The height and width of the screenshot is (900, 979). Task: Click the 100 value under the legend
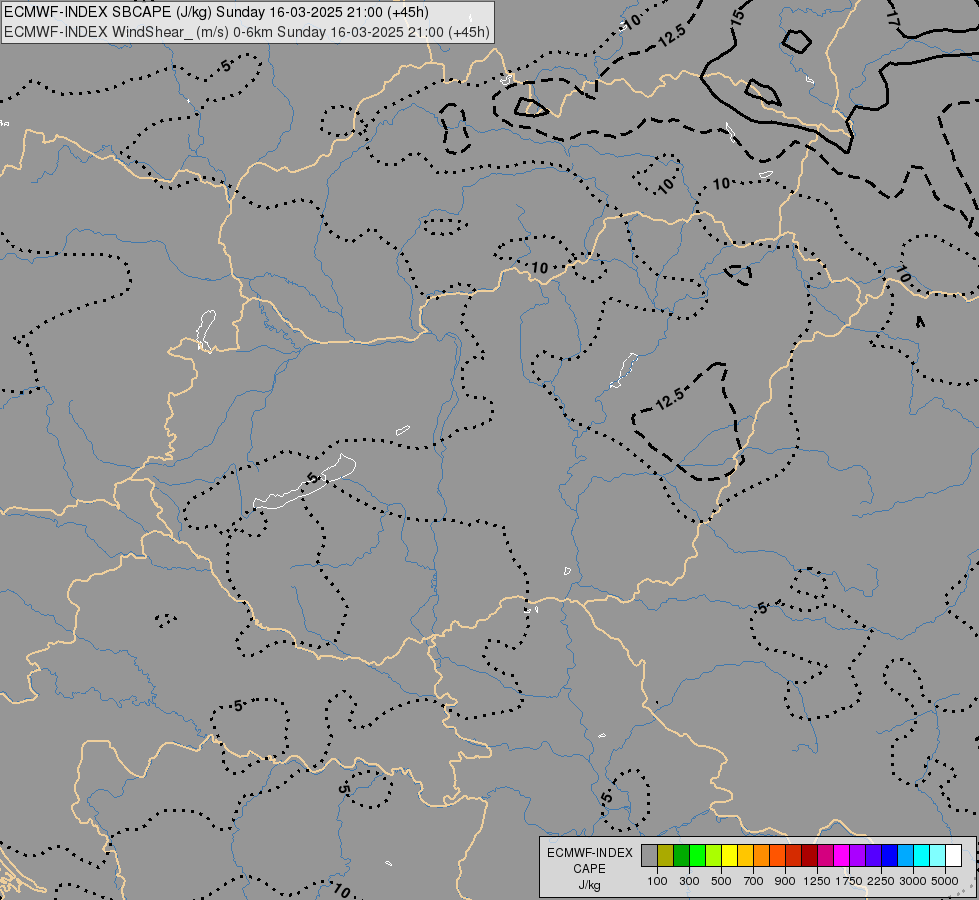point(657,881)
